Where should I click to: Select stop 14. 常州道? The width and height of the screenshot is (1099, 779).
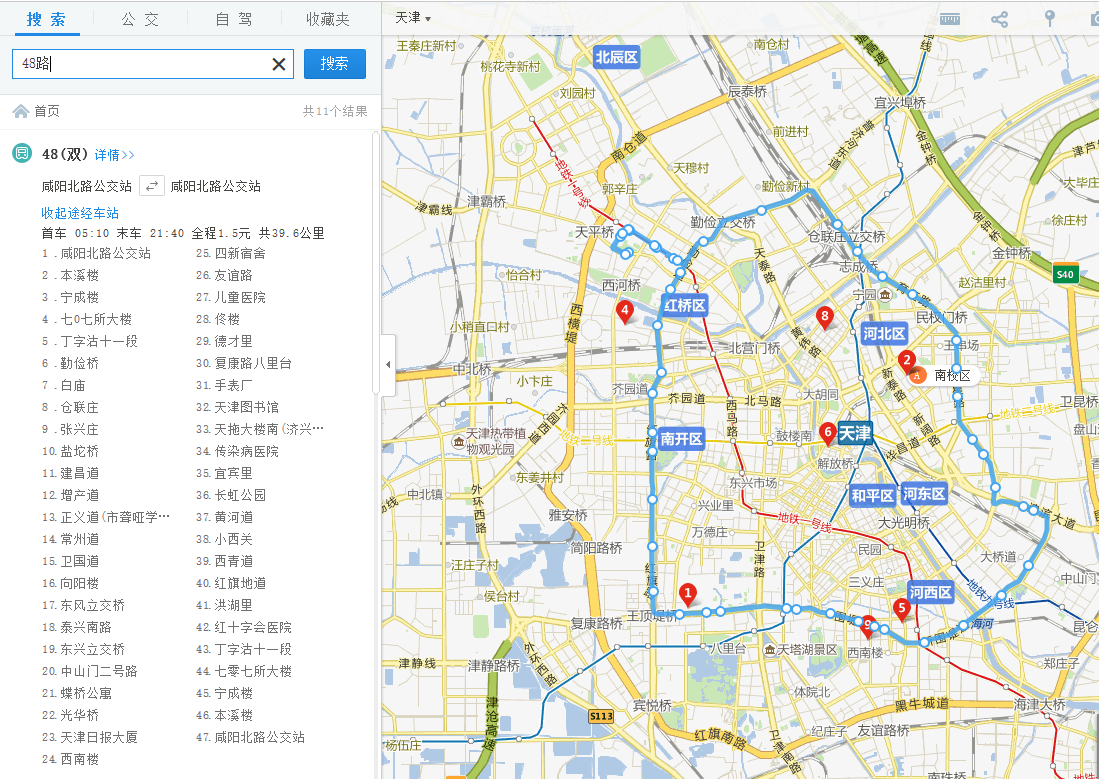pyautogui.click(x=70, y=539)
